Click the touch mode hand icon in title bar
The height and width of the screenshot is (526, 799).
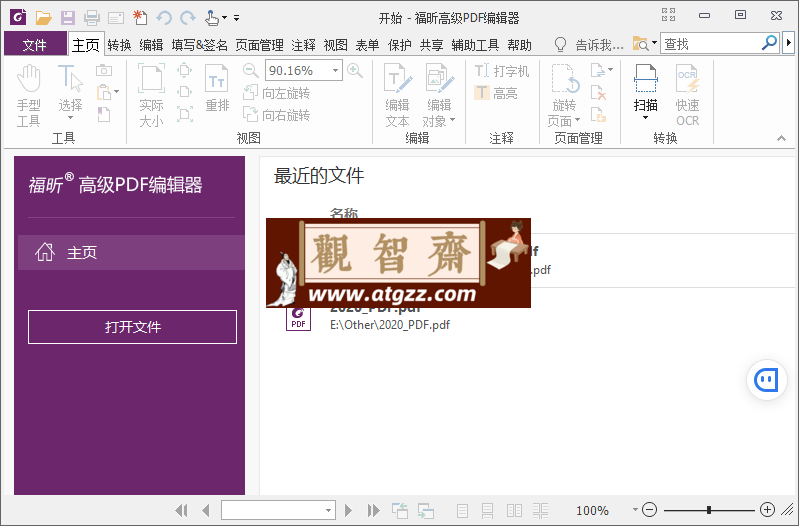pos(212,18)
